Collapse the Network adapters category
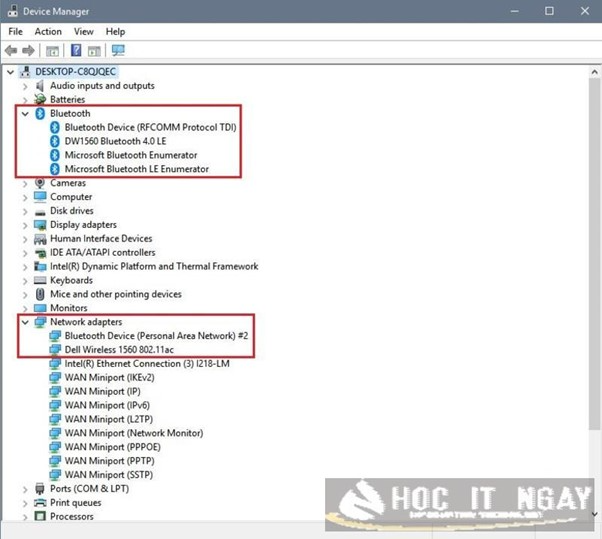The height and width of the screenshot is (539, 602). click(25, 322)
